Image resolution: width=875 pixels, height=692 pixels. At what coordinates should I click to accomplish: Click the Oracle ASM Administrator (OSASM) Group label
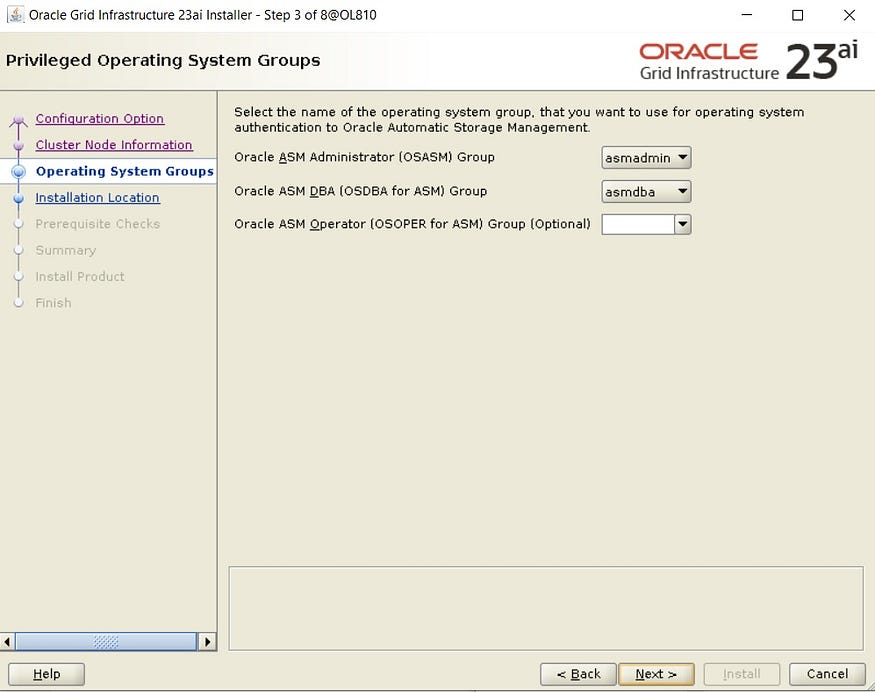point(364,157)
